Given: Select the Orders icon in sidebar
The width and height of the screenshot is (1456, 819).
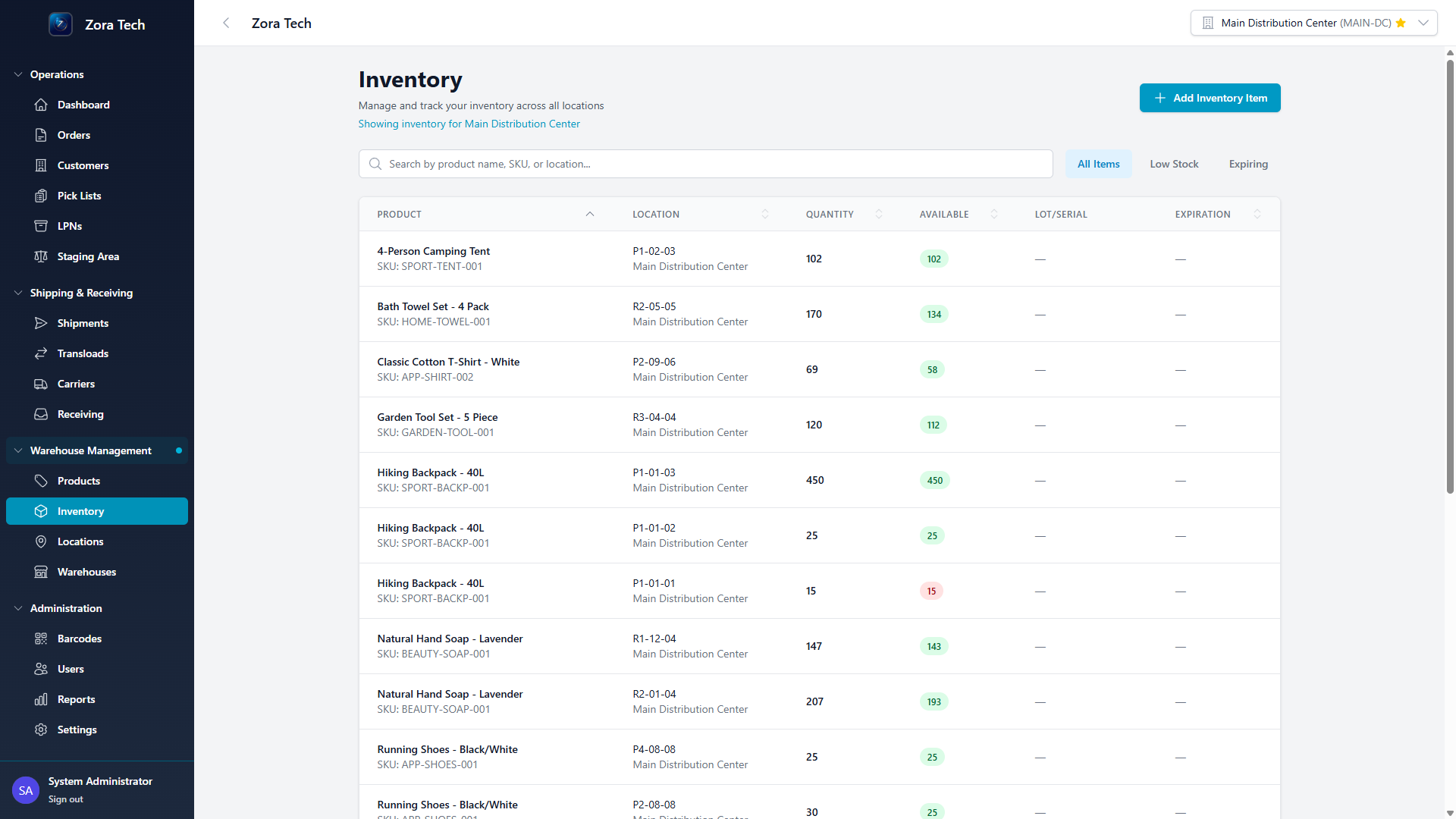Looking at the screenshot, I should pos(42,135).
